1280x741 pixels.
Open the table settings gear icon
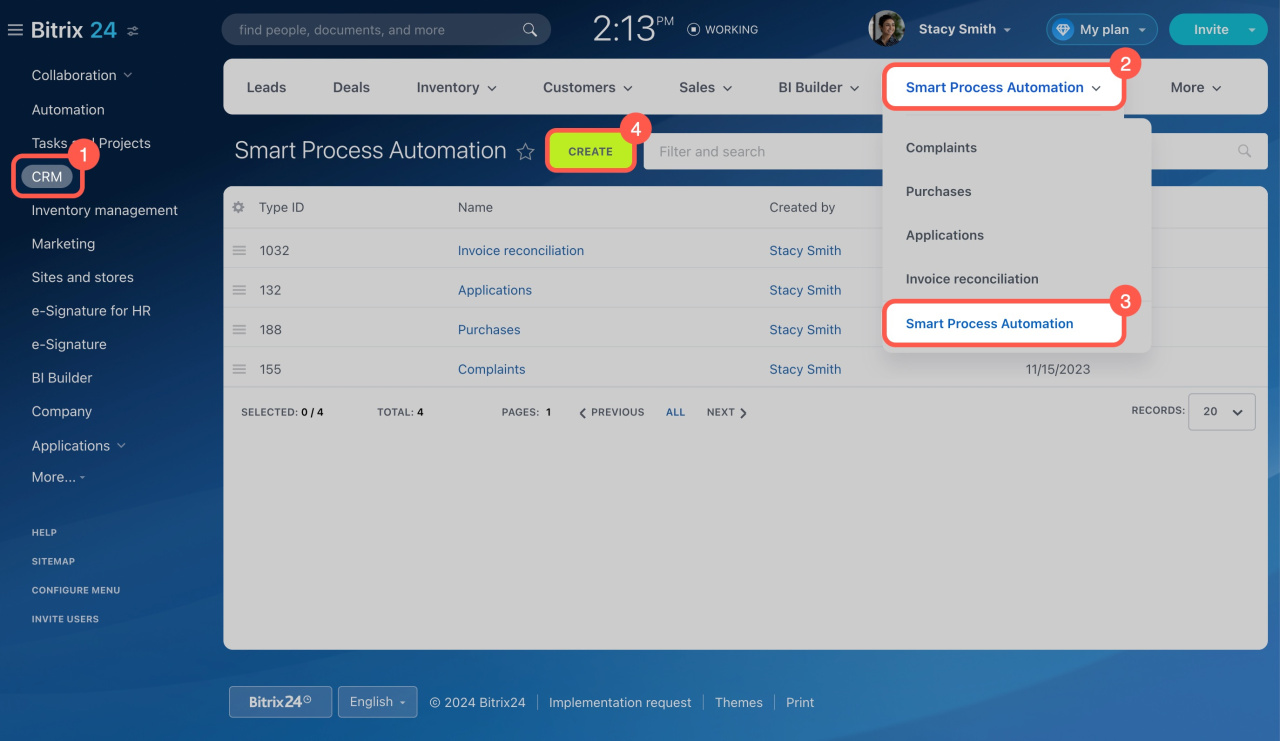[x=238, y=207]
